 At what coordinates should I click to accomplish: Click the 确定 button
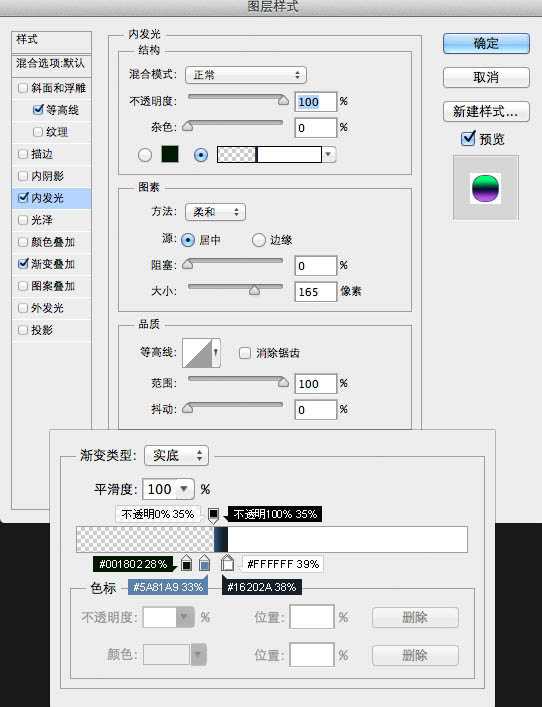pos(486,43)
